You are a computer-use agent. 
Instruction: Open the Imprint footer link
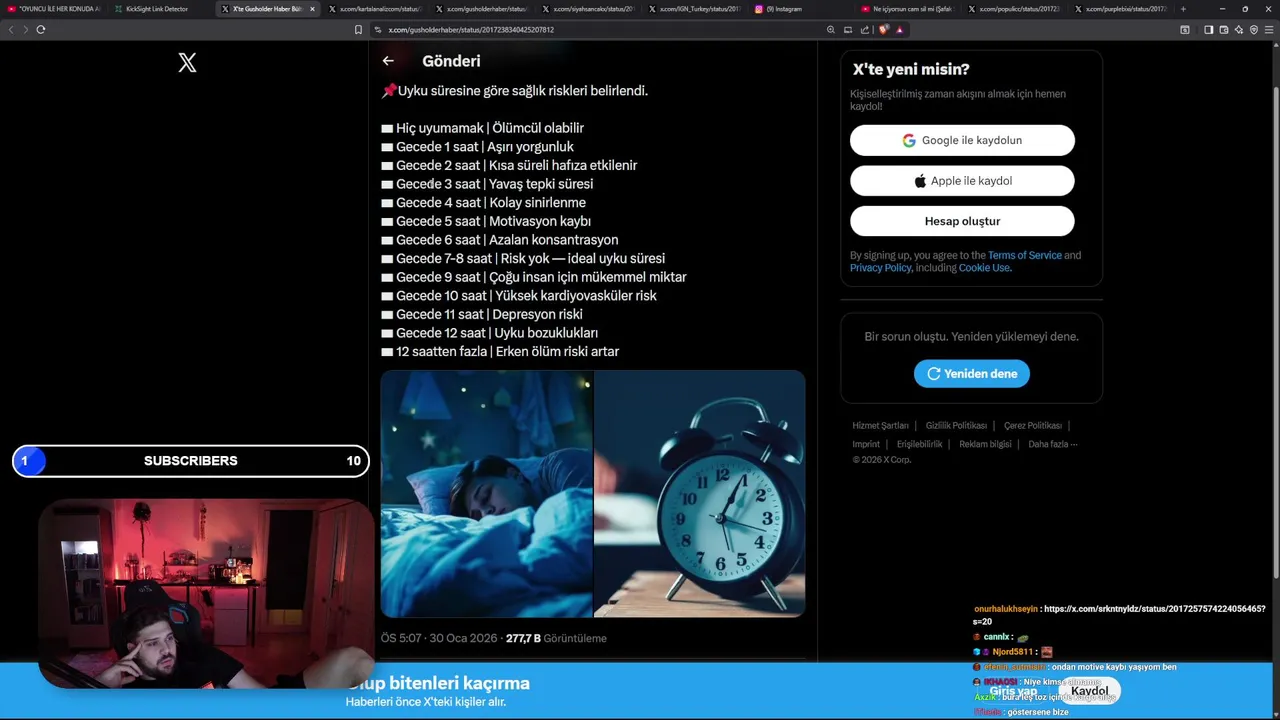tap(866, 444)
